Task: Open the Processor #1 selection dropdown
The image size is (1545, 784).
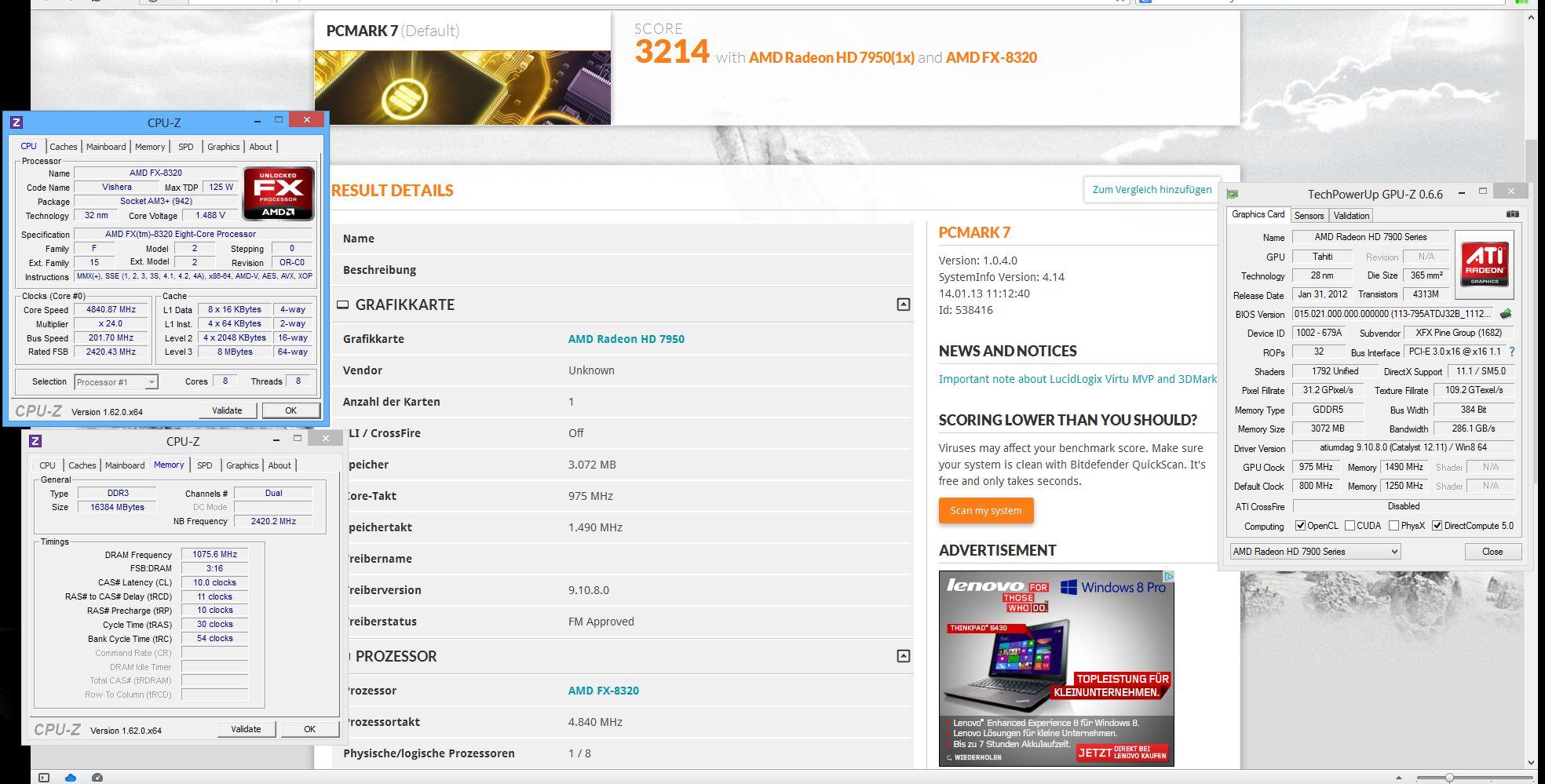Action: pyautogui.click(x=152, y=382)
